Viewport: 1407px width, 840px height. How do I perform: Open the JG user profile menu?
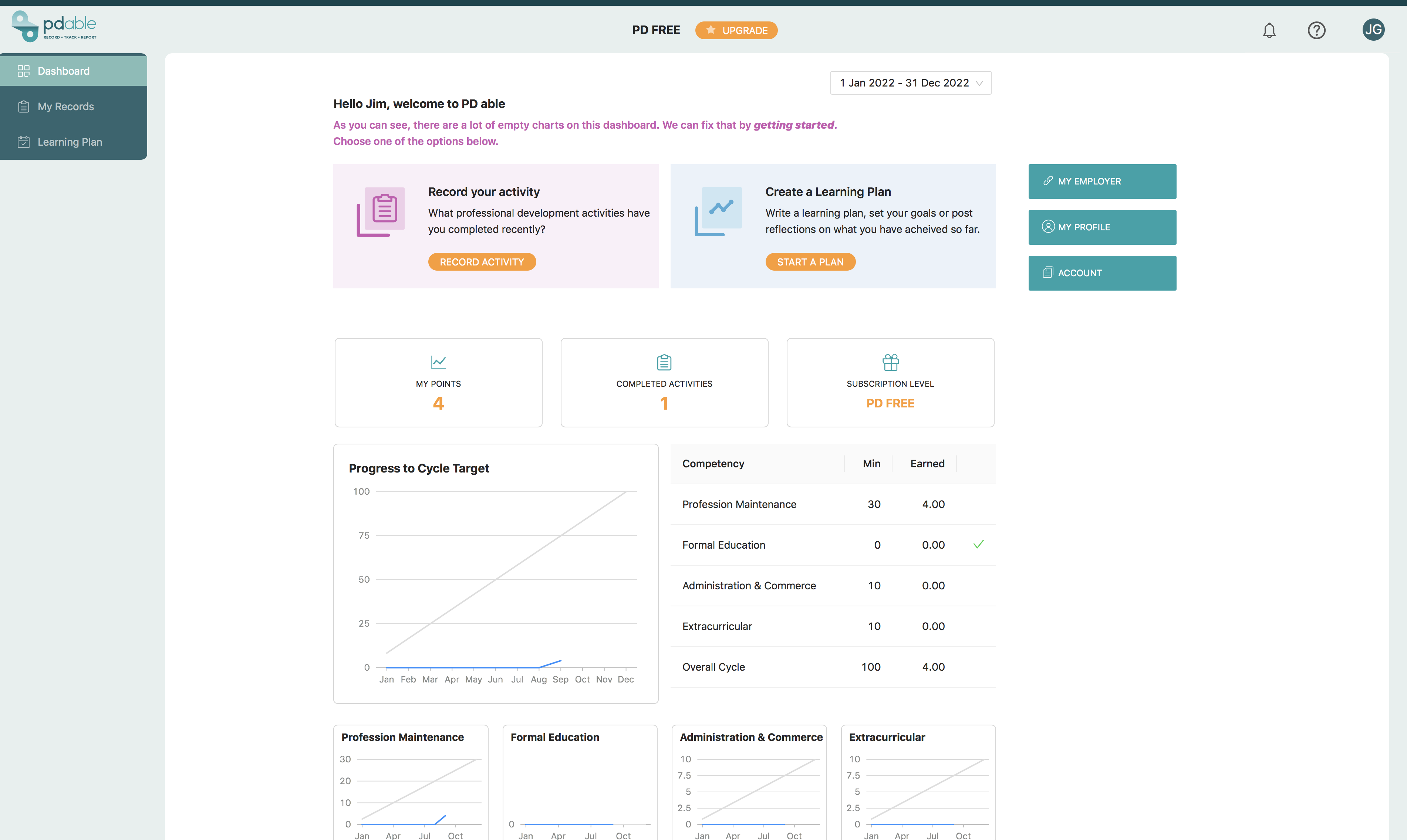1373,29
